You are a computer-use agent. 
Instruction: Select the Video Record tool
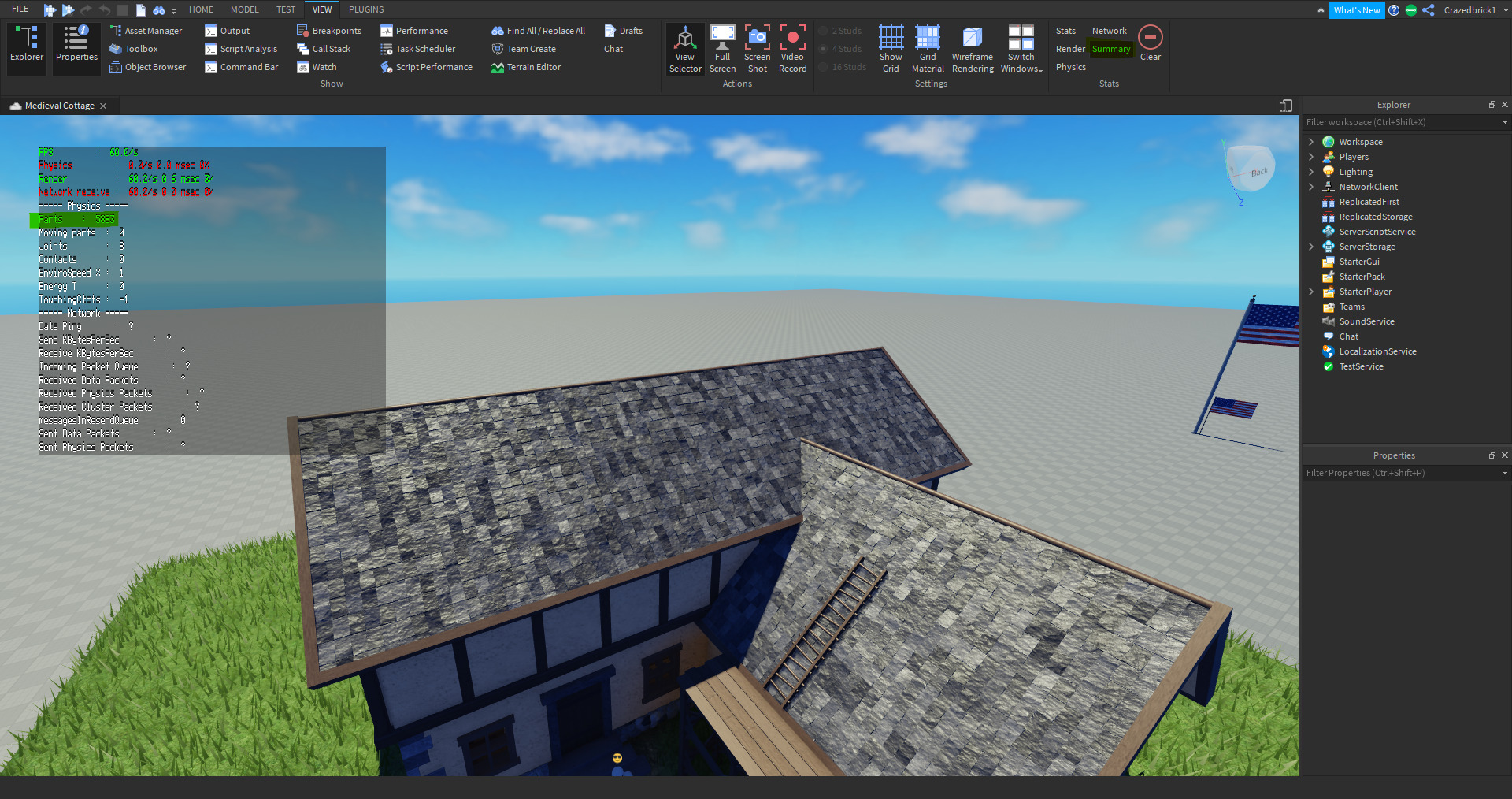click(x=792, y=47)
